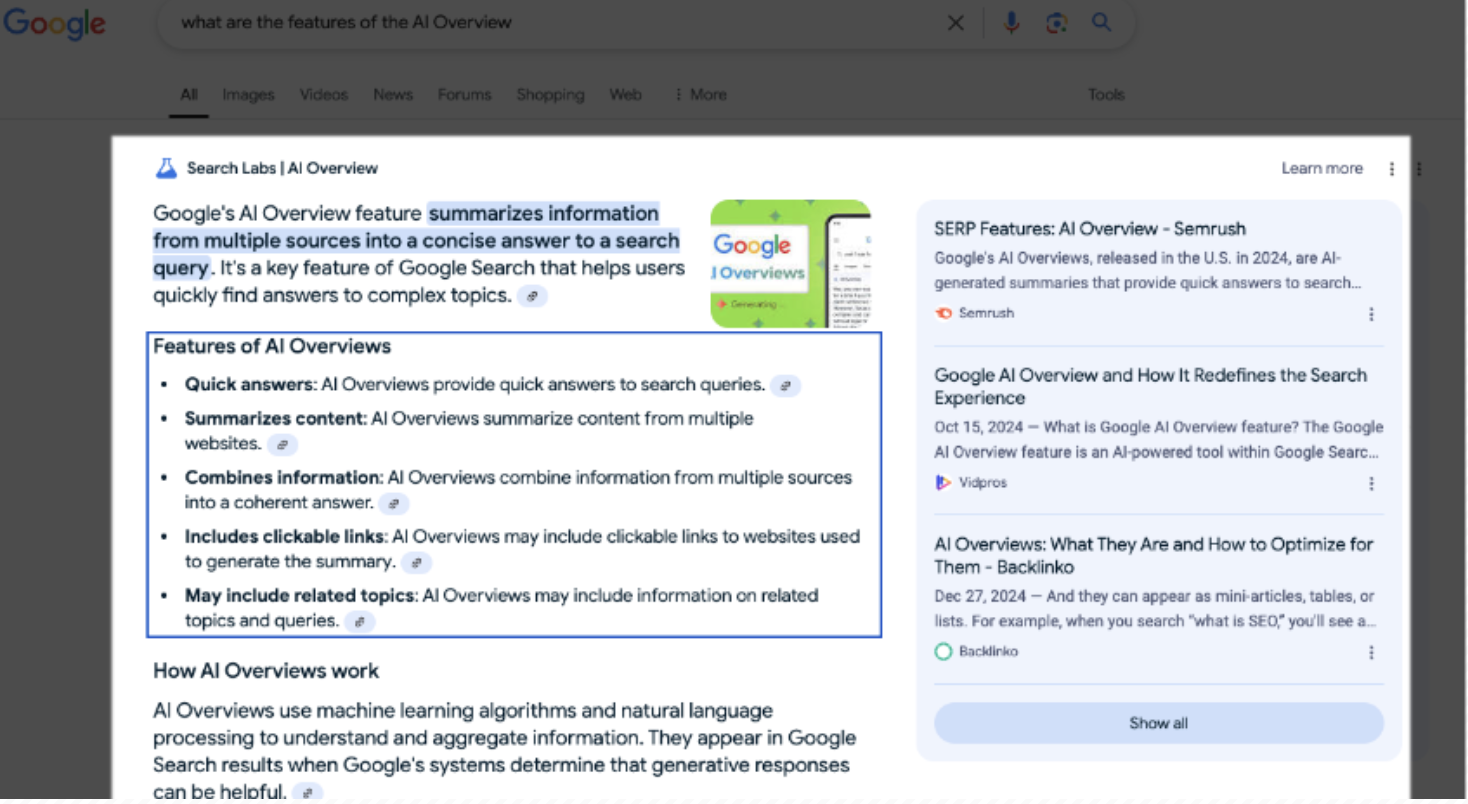Expand the More search filters menu
The height and width of the screenshot is (804, 1468).
click(x=700, y=95)
